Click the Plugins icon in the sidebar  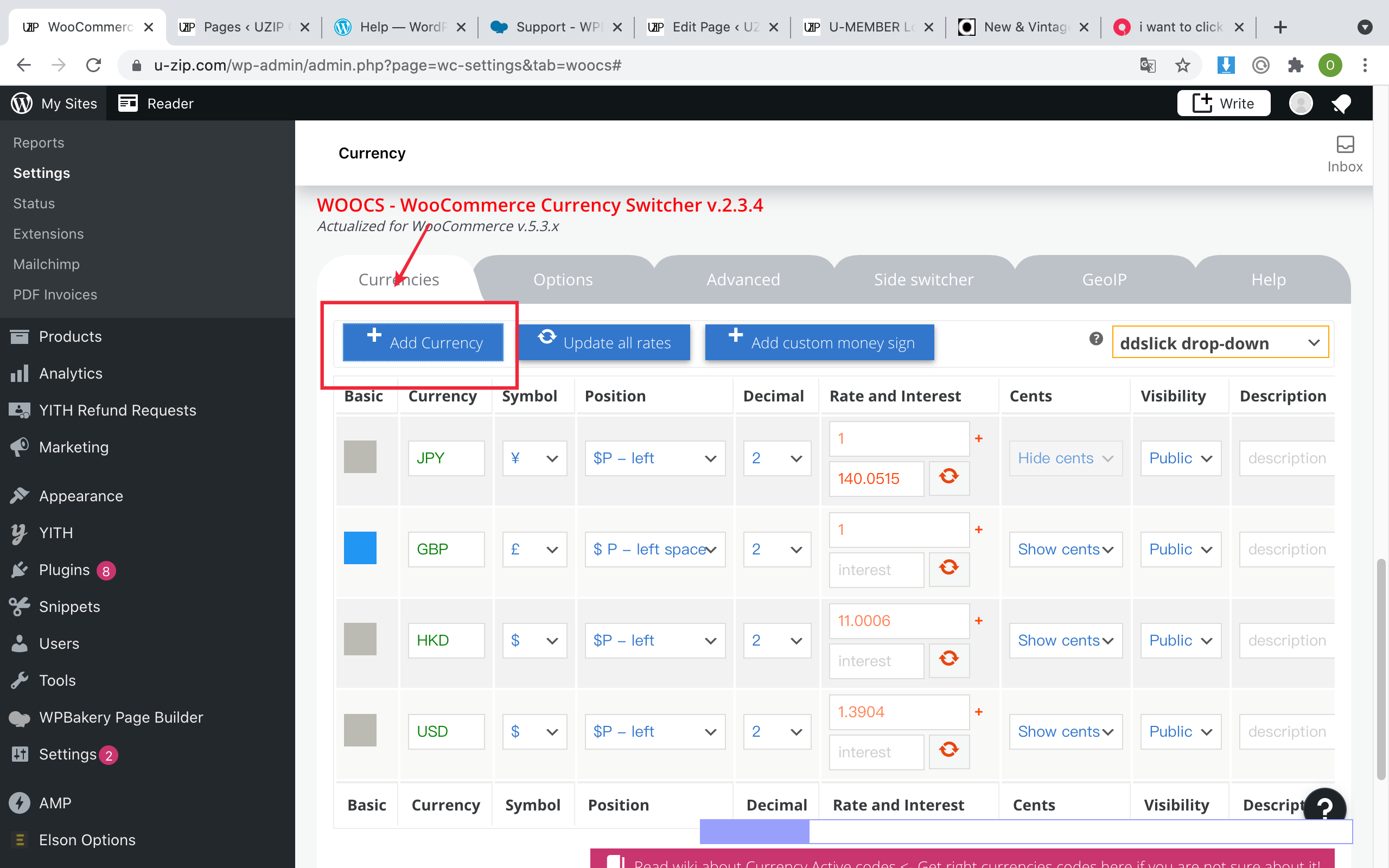pos(20,570)
